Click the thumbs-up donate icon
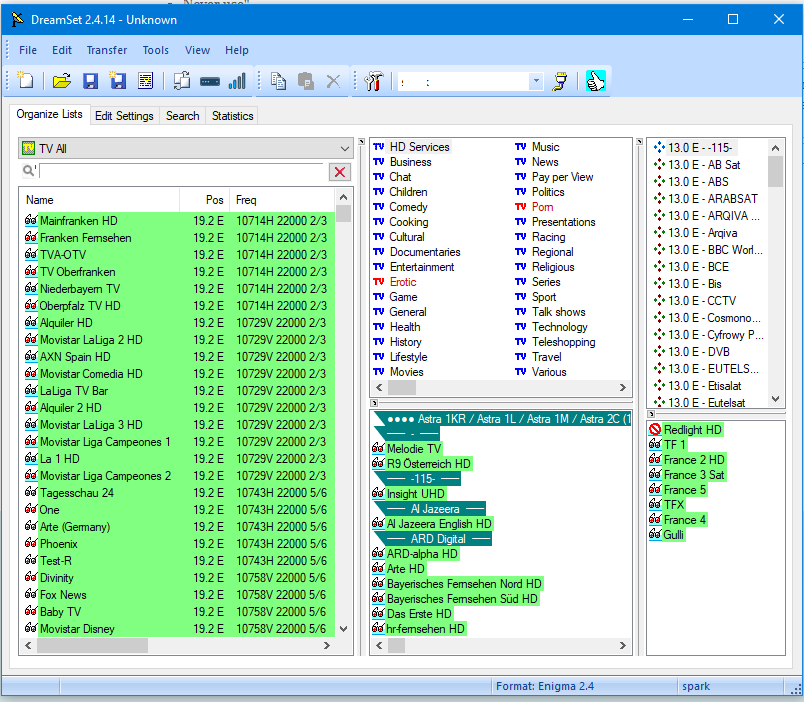Image resolution: width=804 pixels, height=702 pixels. tap(595, 81)
